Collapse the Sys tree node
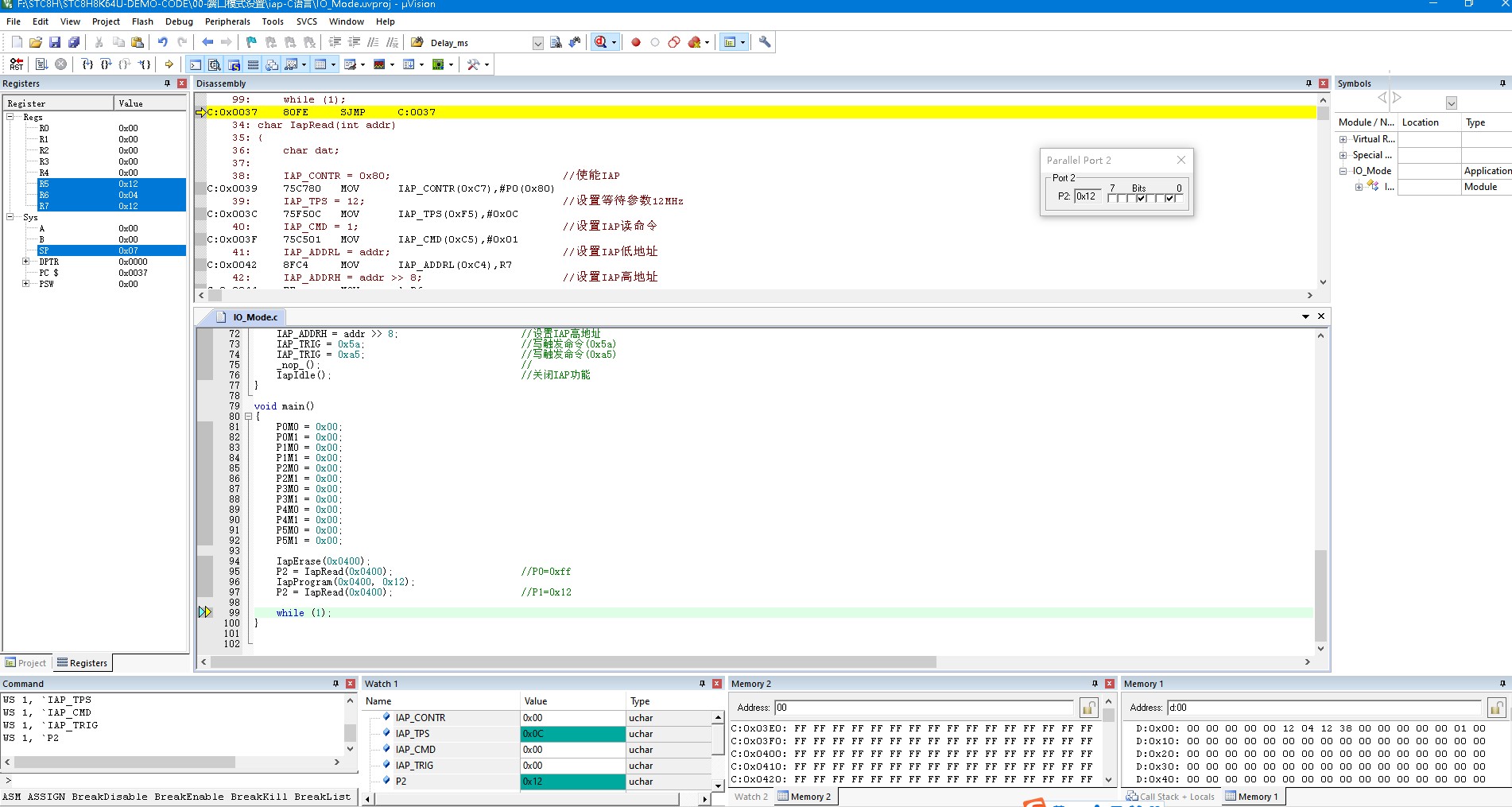1512x807 pixels. point(10,217)
